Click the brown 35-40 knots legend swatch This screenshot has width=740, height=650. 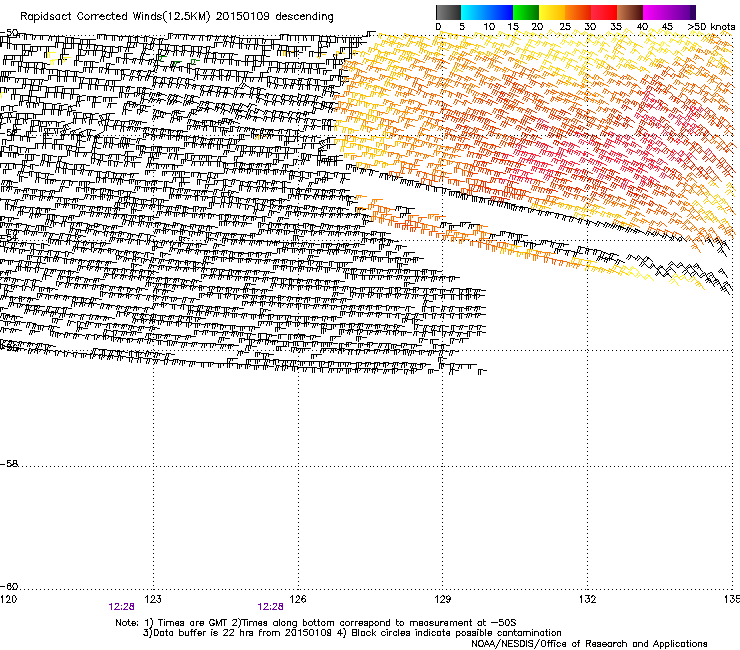click(630, 12)
